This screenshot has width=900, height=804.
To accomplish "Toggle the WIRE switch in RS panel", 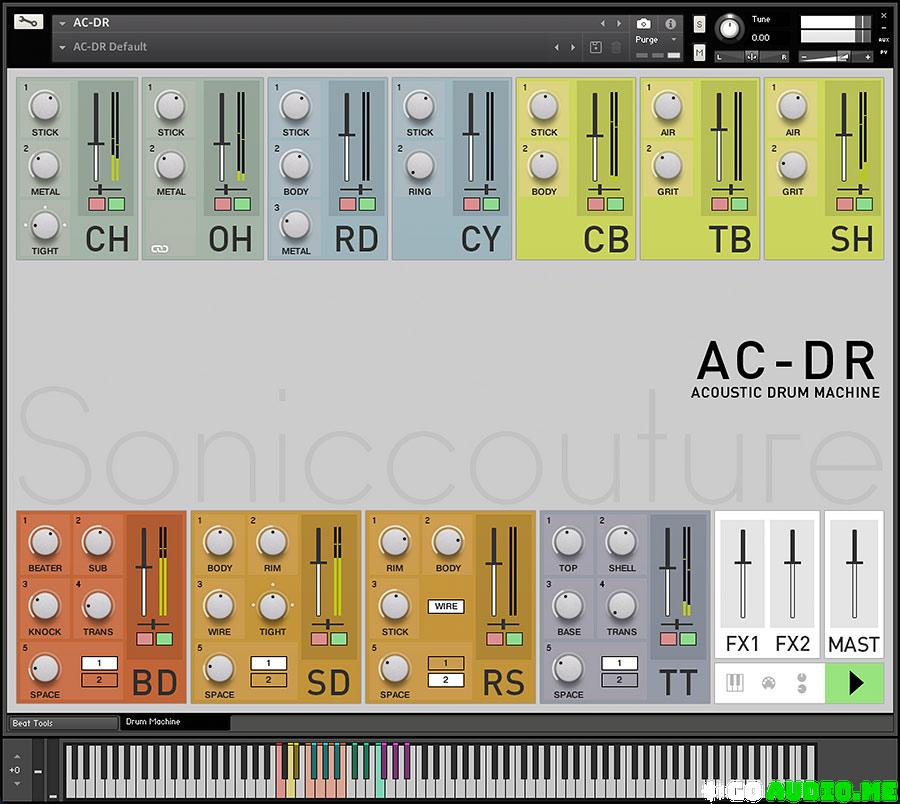I will pos(446,606).
